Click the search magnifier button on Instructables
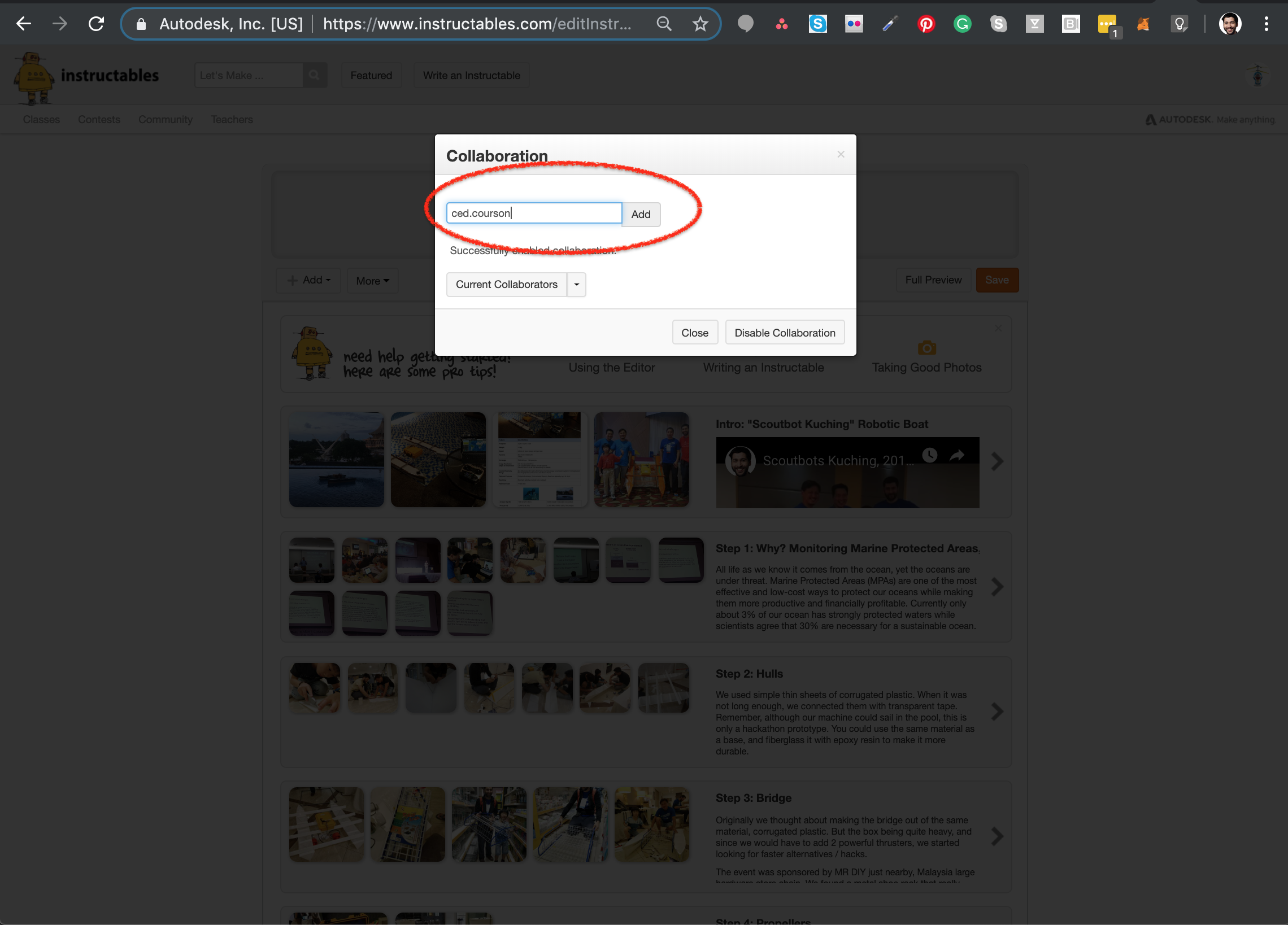Screen dimensions: 1288x925 314,75
